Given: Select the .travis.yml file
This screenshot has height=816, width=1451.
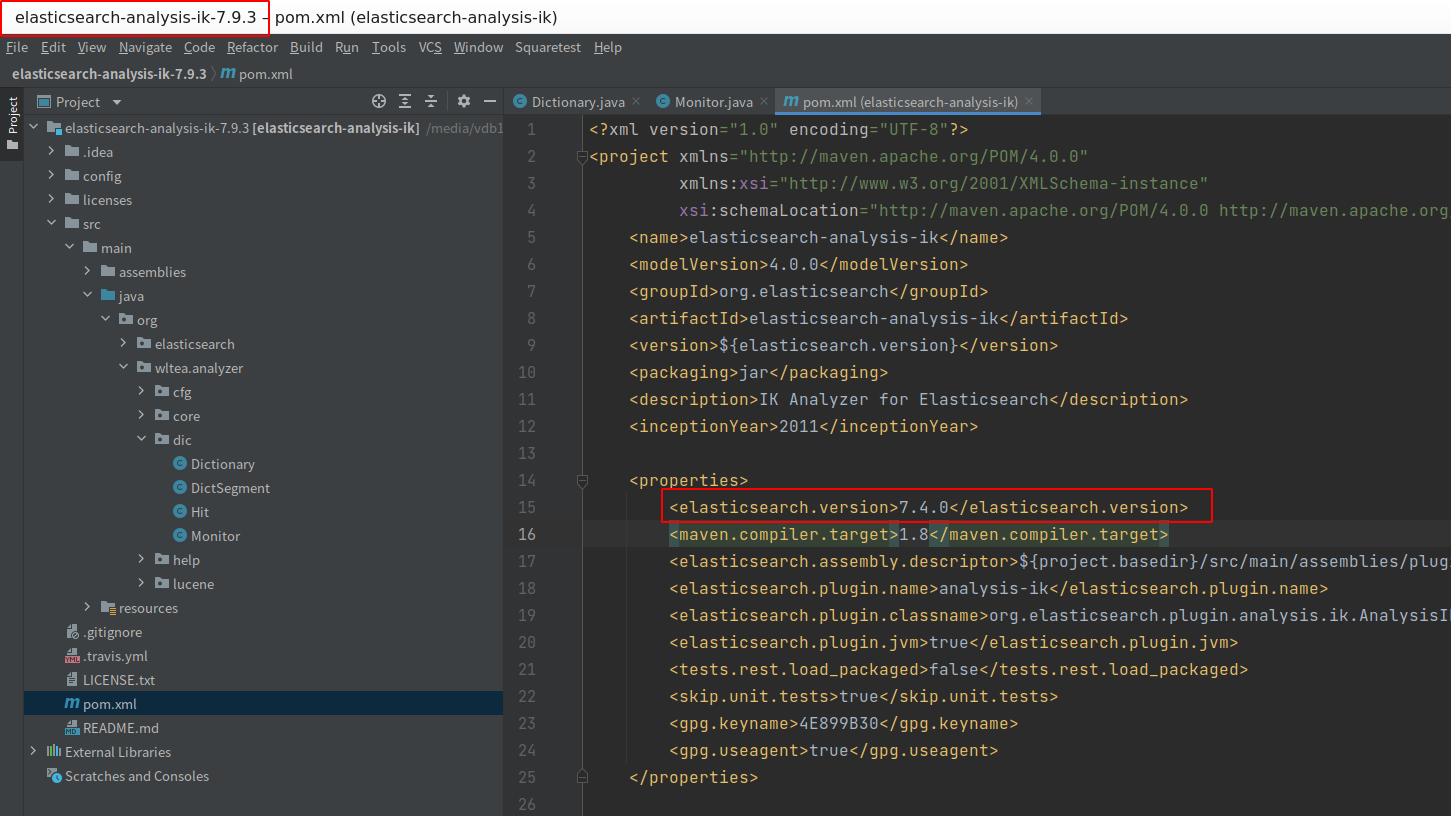Looking at the screenshot, I should [106, 656].
